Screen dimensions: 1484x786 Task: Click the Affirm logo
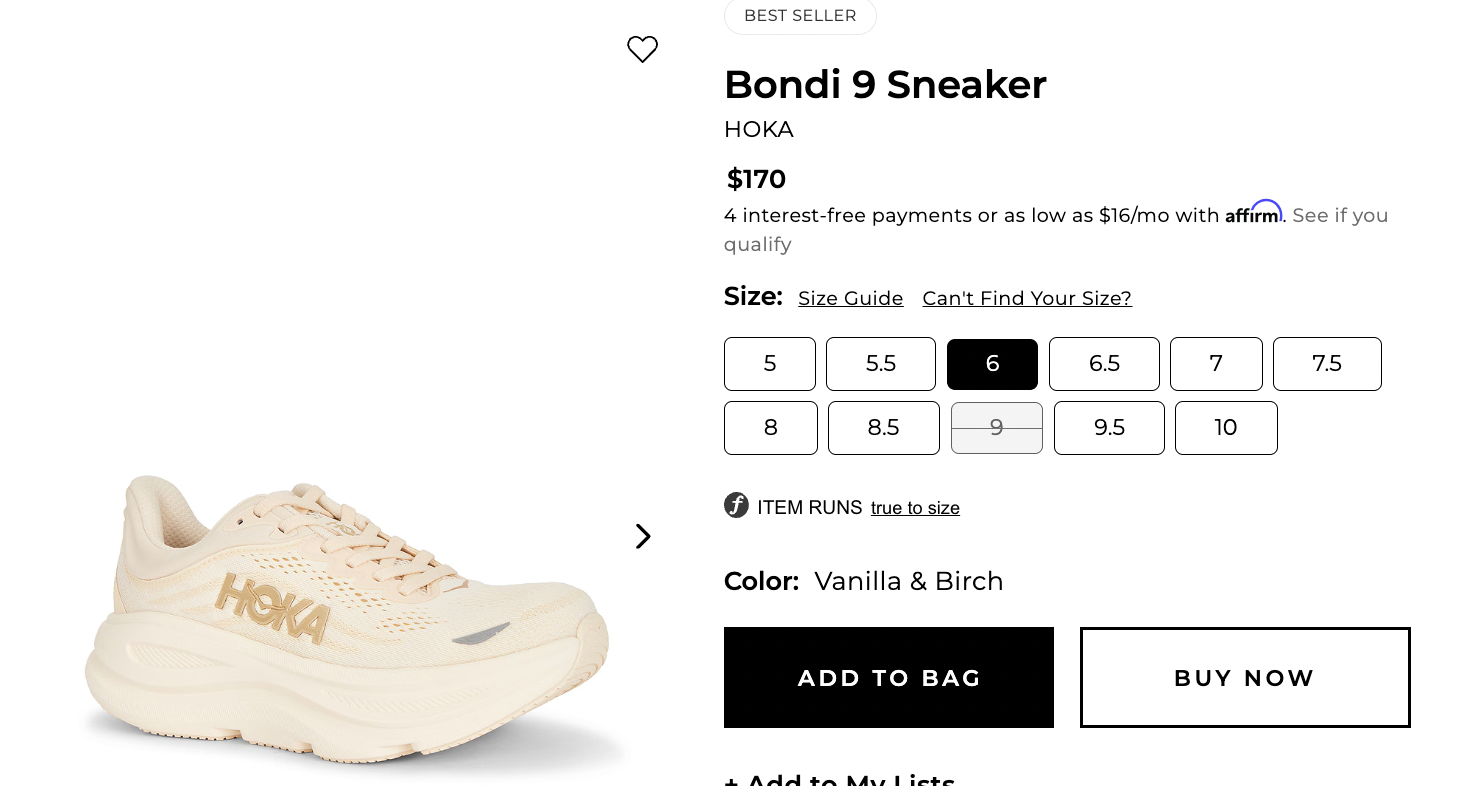[x=1253, y=213]
